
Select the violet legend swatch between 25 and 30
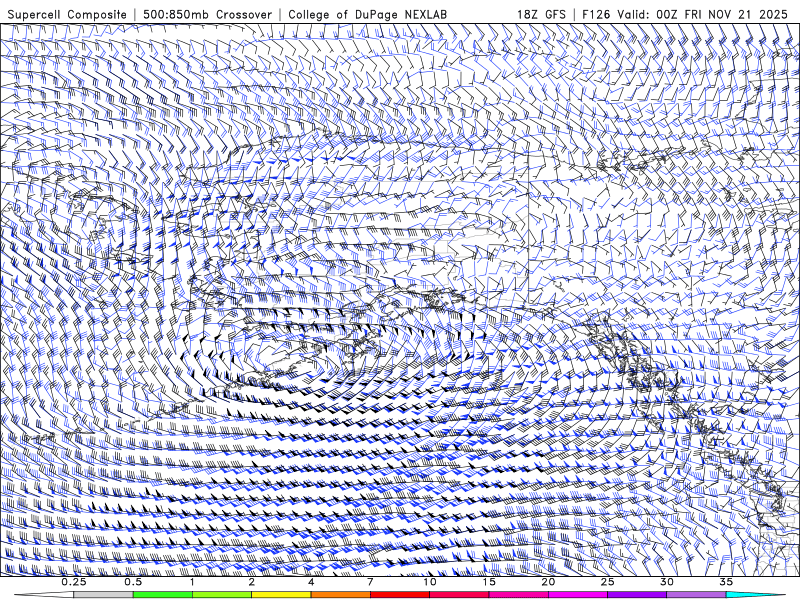[x=637, y=595]
